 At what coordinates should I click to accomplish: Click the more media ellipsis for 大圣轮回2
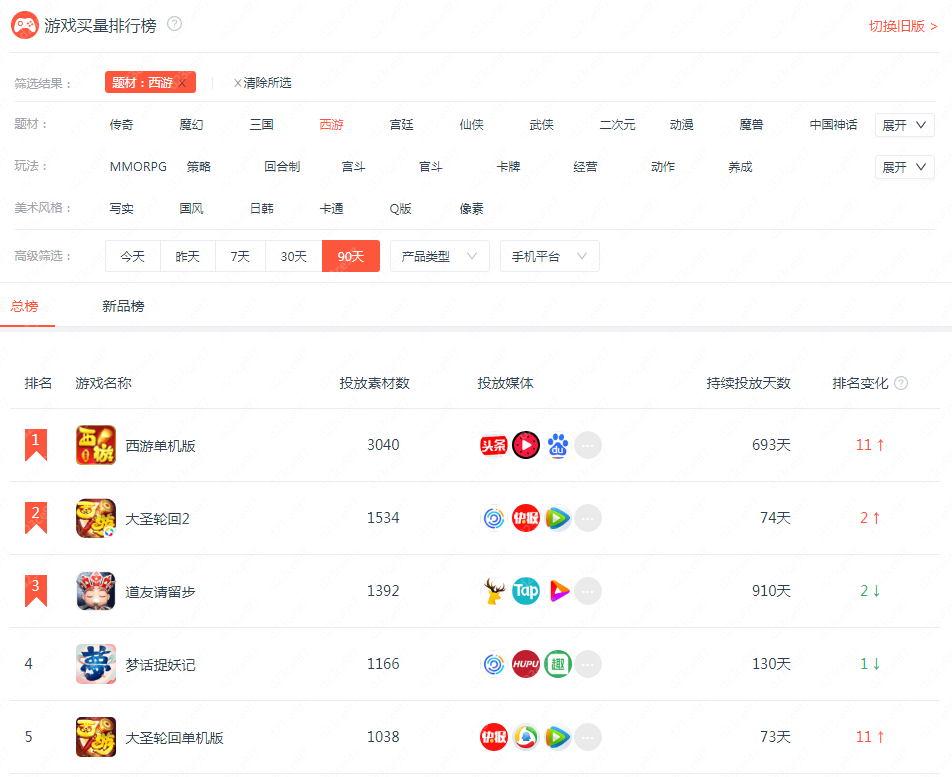pos(588,518)
